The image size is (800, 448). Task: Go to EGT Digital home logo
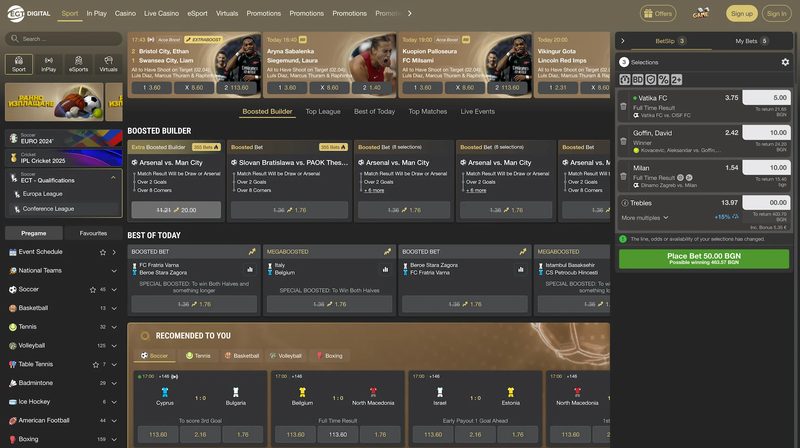click(x=29, y=13)
